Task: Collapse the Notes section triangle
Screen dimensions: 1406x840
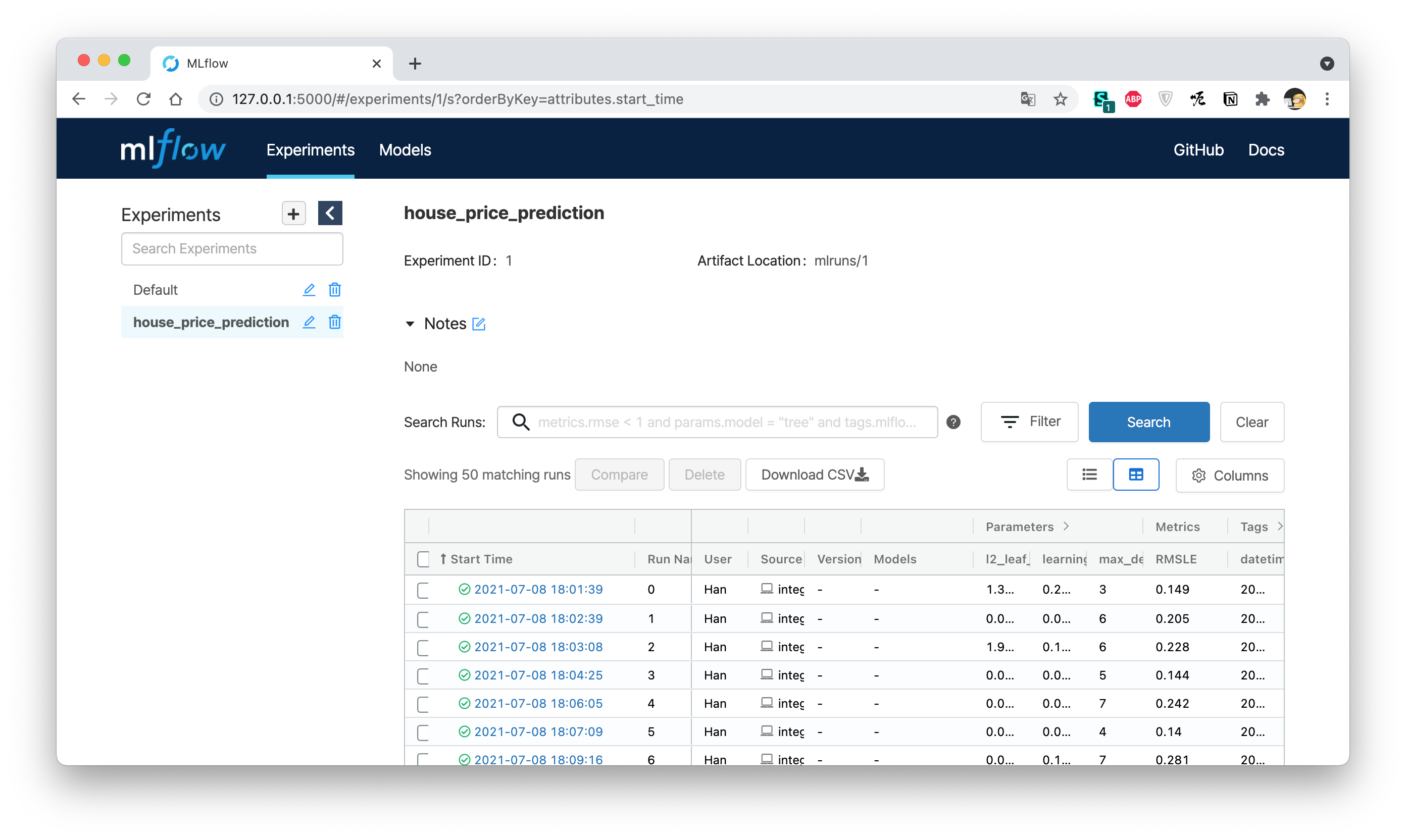Action: coord(410,324)
